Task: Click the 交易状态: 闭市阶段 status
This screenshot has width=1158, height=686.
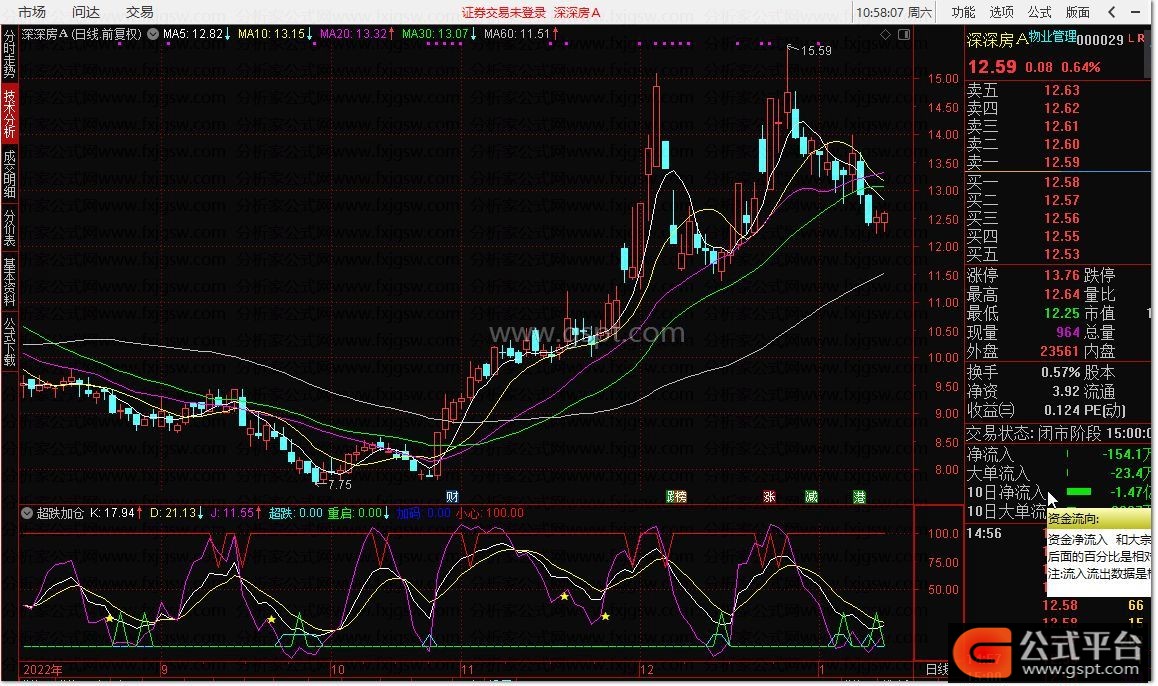Action: point(1034,433)
